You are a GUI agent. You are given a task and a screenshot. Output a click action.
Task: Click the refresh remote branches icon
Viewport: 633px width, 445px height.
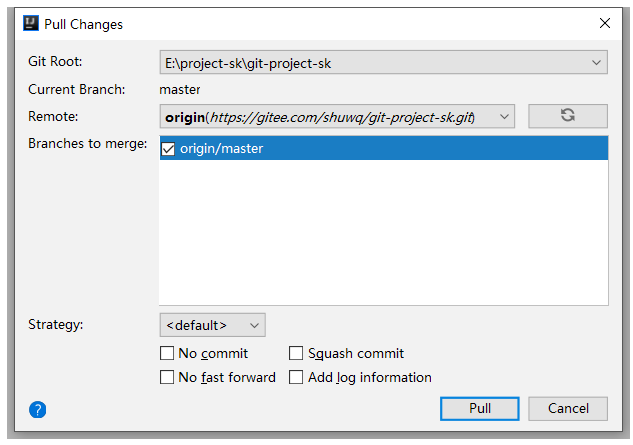(x=568, y=116)
